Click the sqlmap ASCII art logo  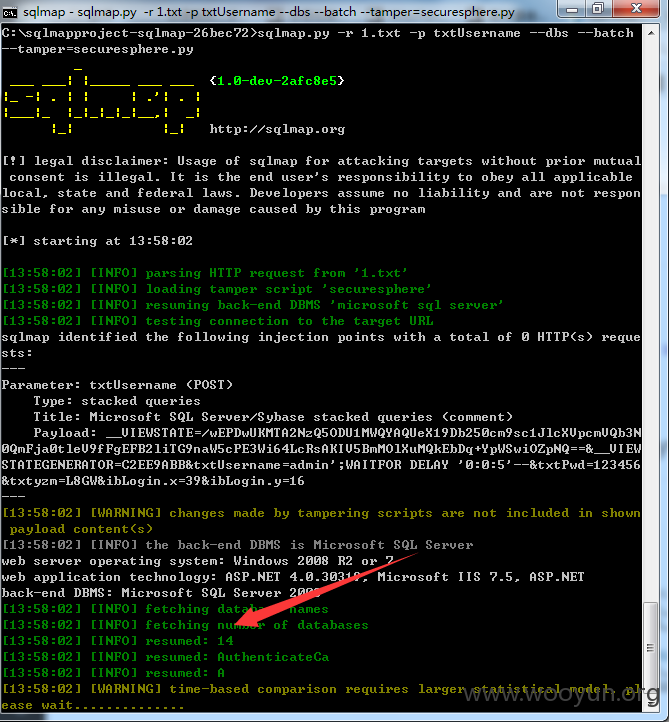(x=102, y=101)
